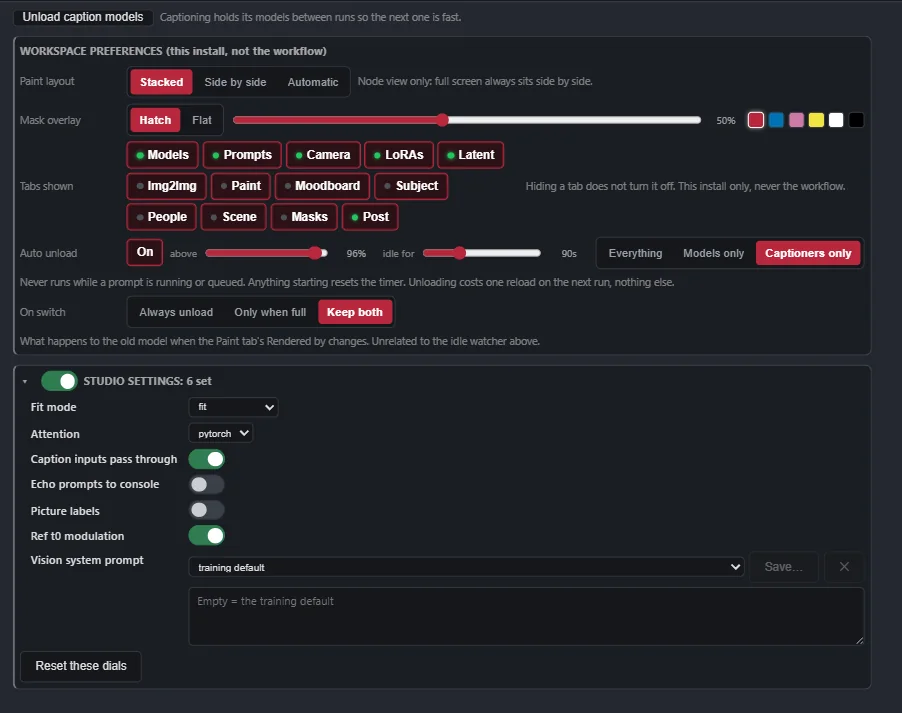Toggle the Models tab visibility
Screen dimensions: 902x713
click(x=162, y=155)
